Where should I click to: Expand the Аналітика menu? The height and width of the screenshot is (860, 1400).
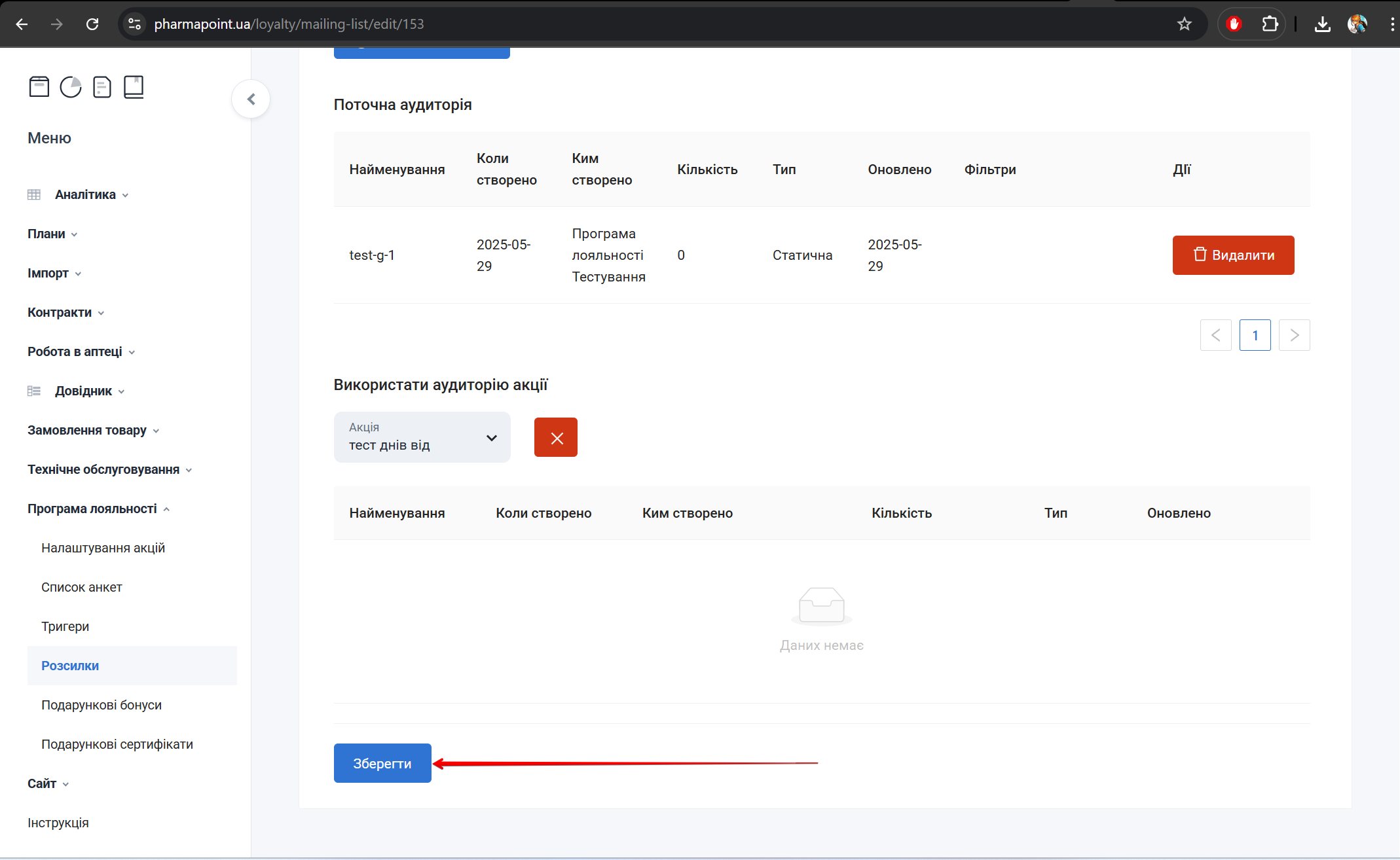[85, 194]
